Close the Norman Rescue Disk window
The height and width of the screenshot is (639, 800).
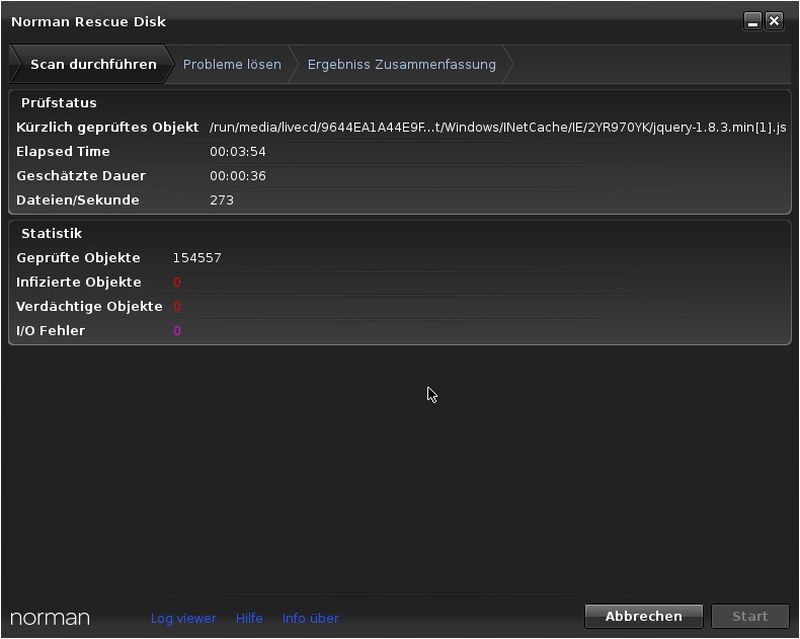(x=774, y=21)
